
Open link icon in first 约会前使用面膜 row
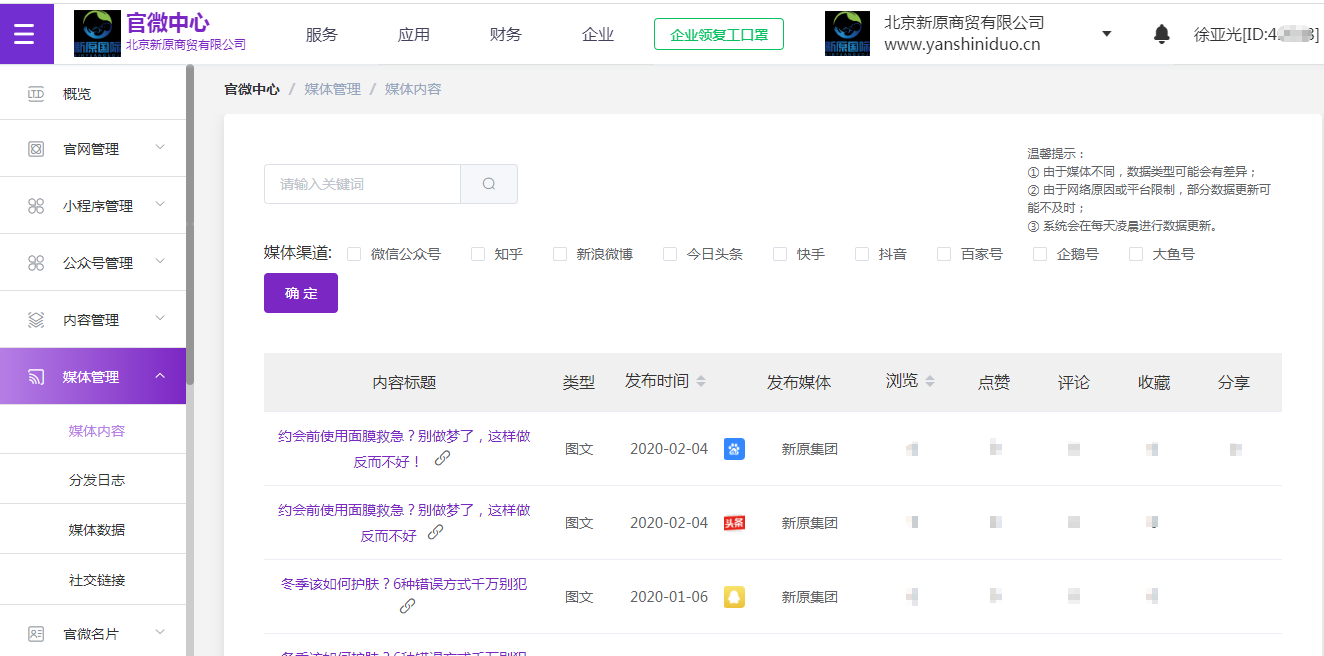pos(442,458)
